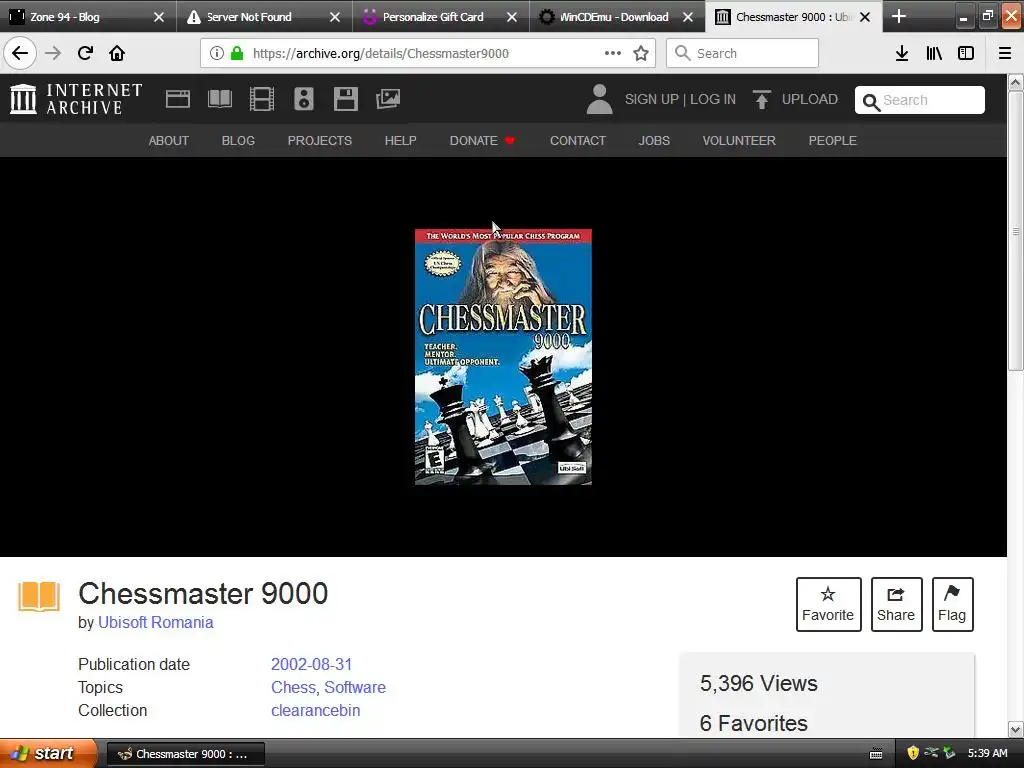Click the UPLOAD link
The width and height of the screenshot is (1024, 768).
pos(810,99)
